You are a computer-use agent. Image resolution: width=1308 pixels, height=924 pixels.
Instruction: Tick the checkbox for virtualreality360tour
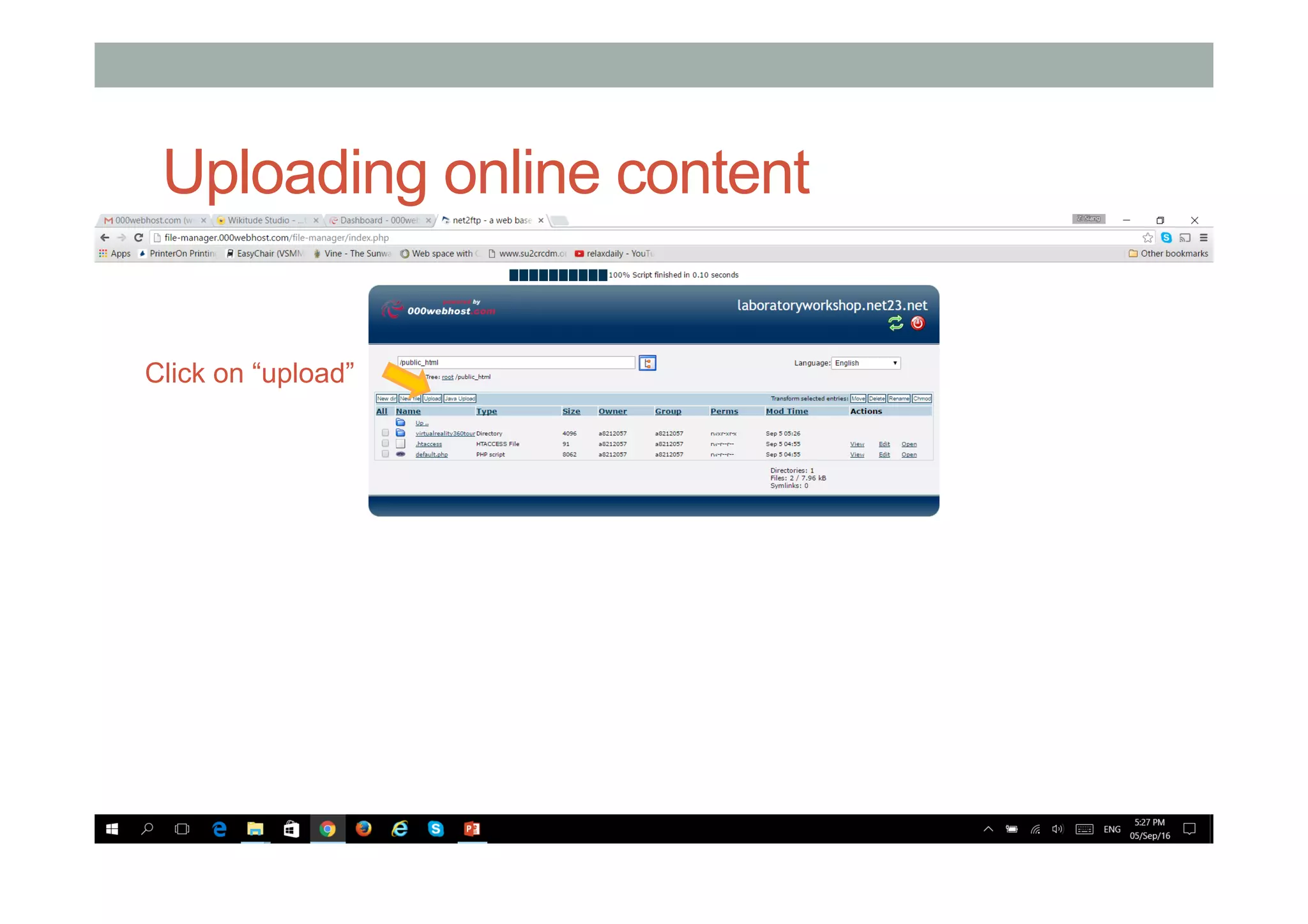385,433
